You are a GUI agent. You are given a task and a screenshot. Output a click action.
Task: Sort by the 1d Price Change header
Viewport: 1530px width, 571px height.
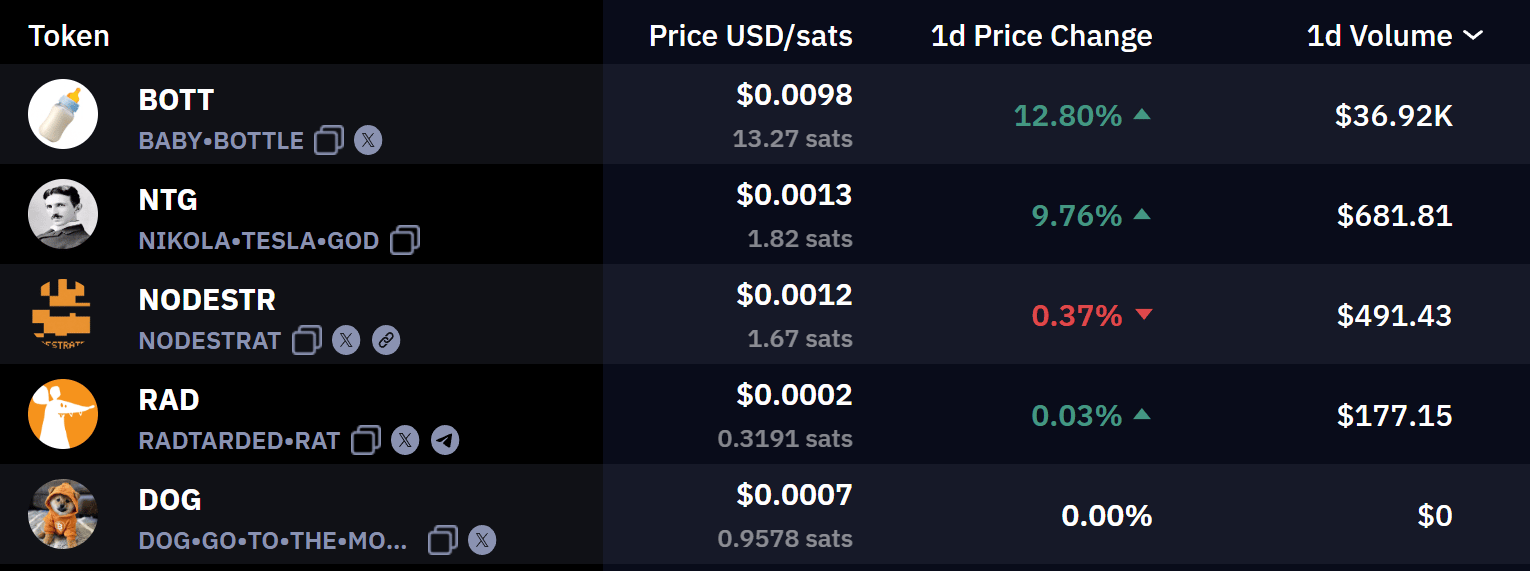(x=1041, y=36)
